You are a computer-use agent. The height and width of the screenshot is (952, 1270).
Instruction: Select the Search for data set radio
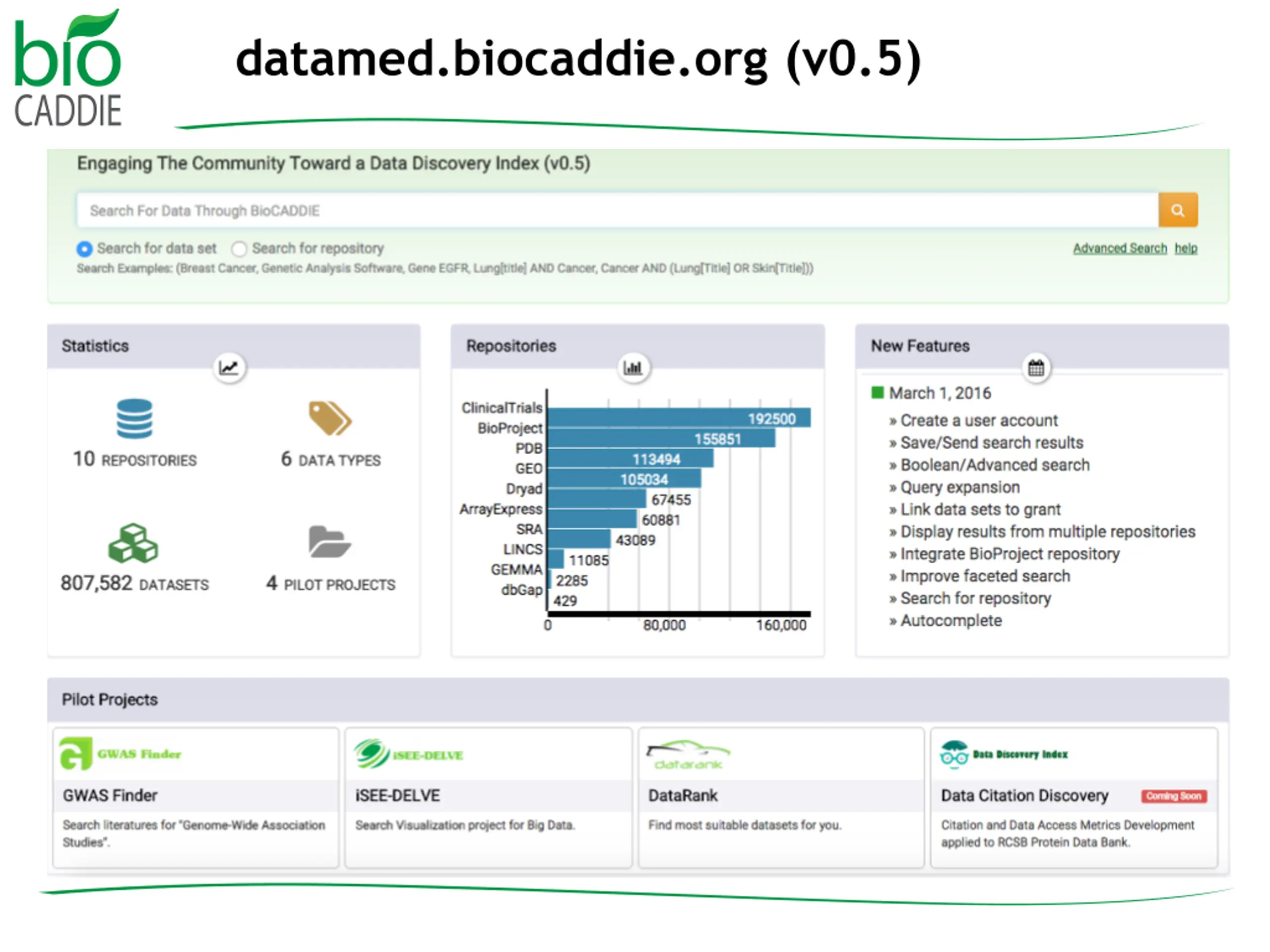(x=84, y=249)
